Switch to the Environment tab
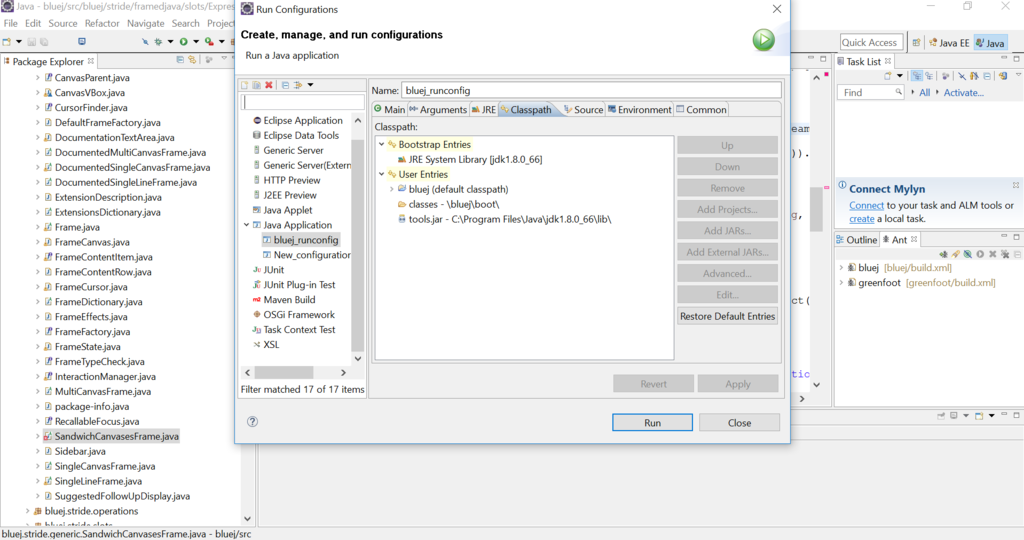Screen dimensions: 1024x540 pos(639,110)
